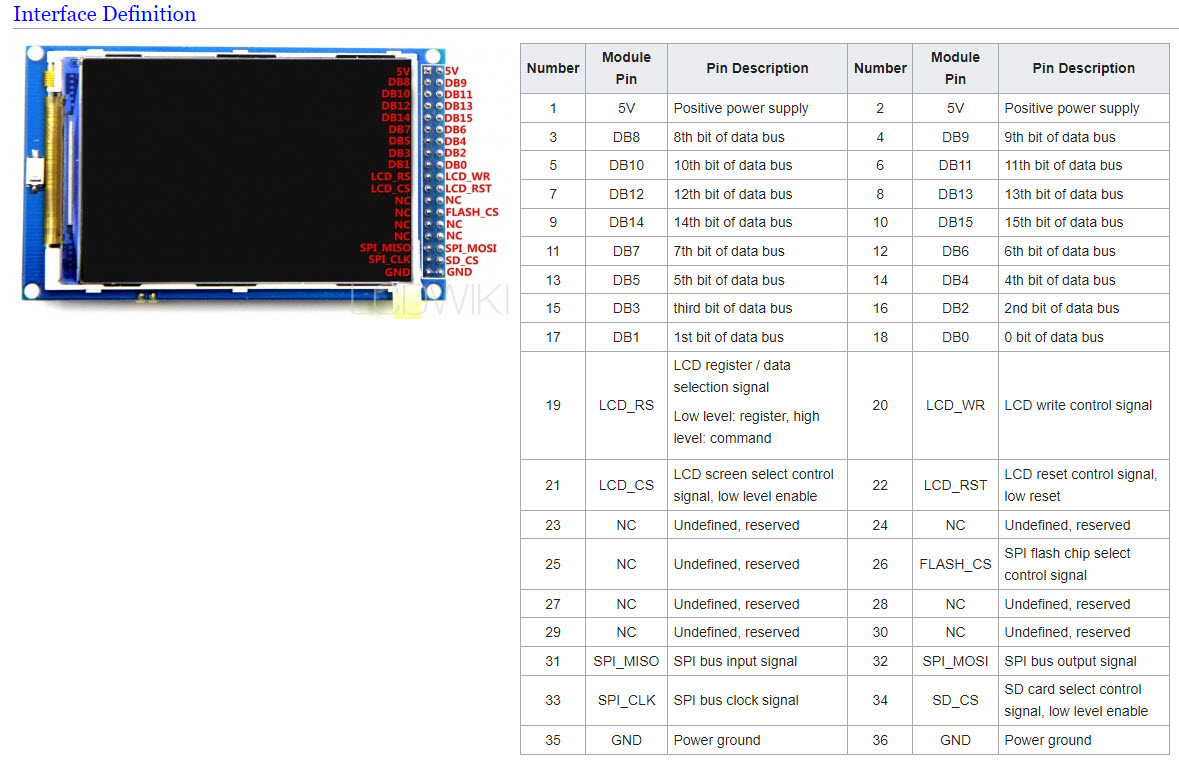
Task: Select the 'LCD register / data selection signal' description
Action: coord(757,405)
